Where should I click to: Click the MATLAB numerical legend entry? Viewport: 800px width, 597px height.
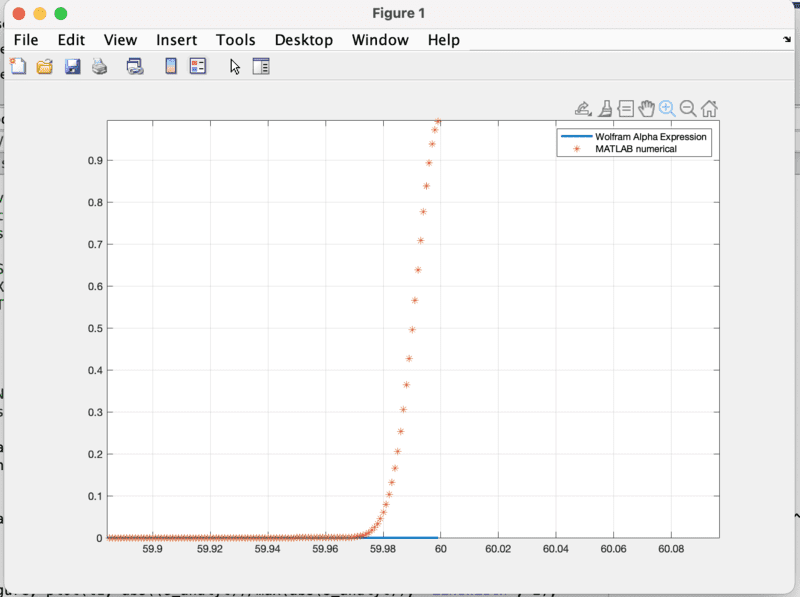(x=618, y=149)
